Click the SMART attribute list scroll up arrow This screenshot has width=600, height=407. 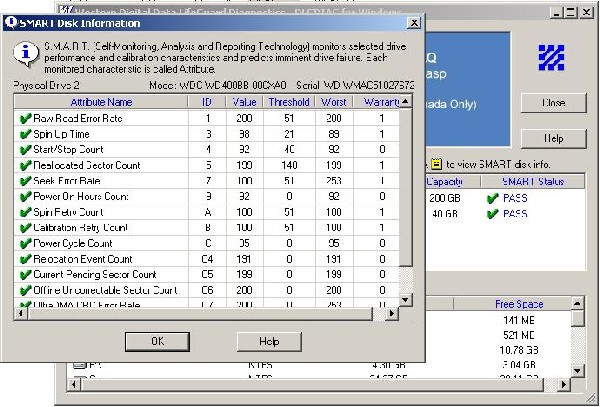pos(406,102)
